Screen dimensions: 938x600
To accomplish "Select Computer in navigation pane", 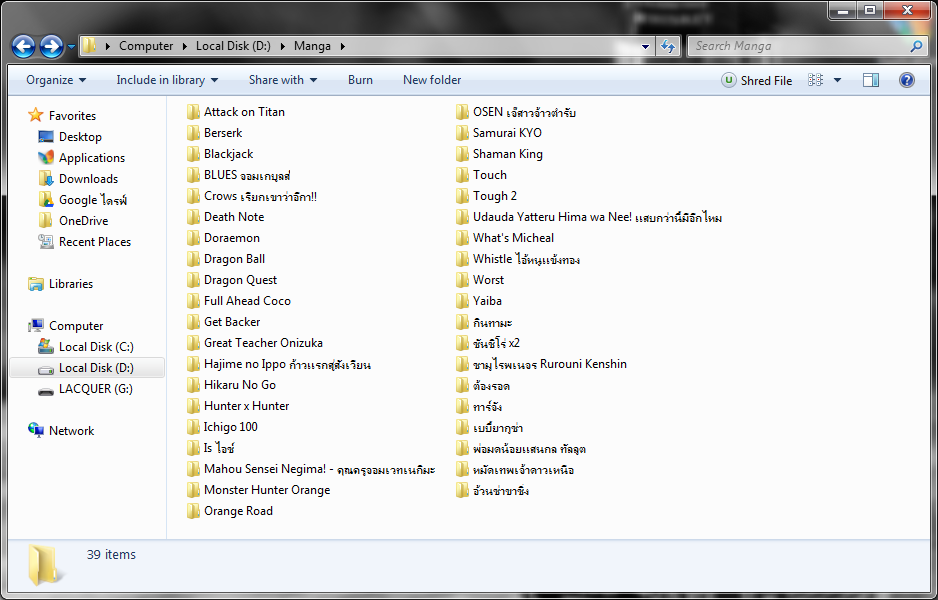I will click(66, 325).
